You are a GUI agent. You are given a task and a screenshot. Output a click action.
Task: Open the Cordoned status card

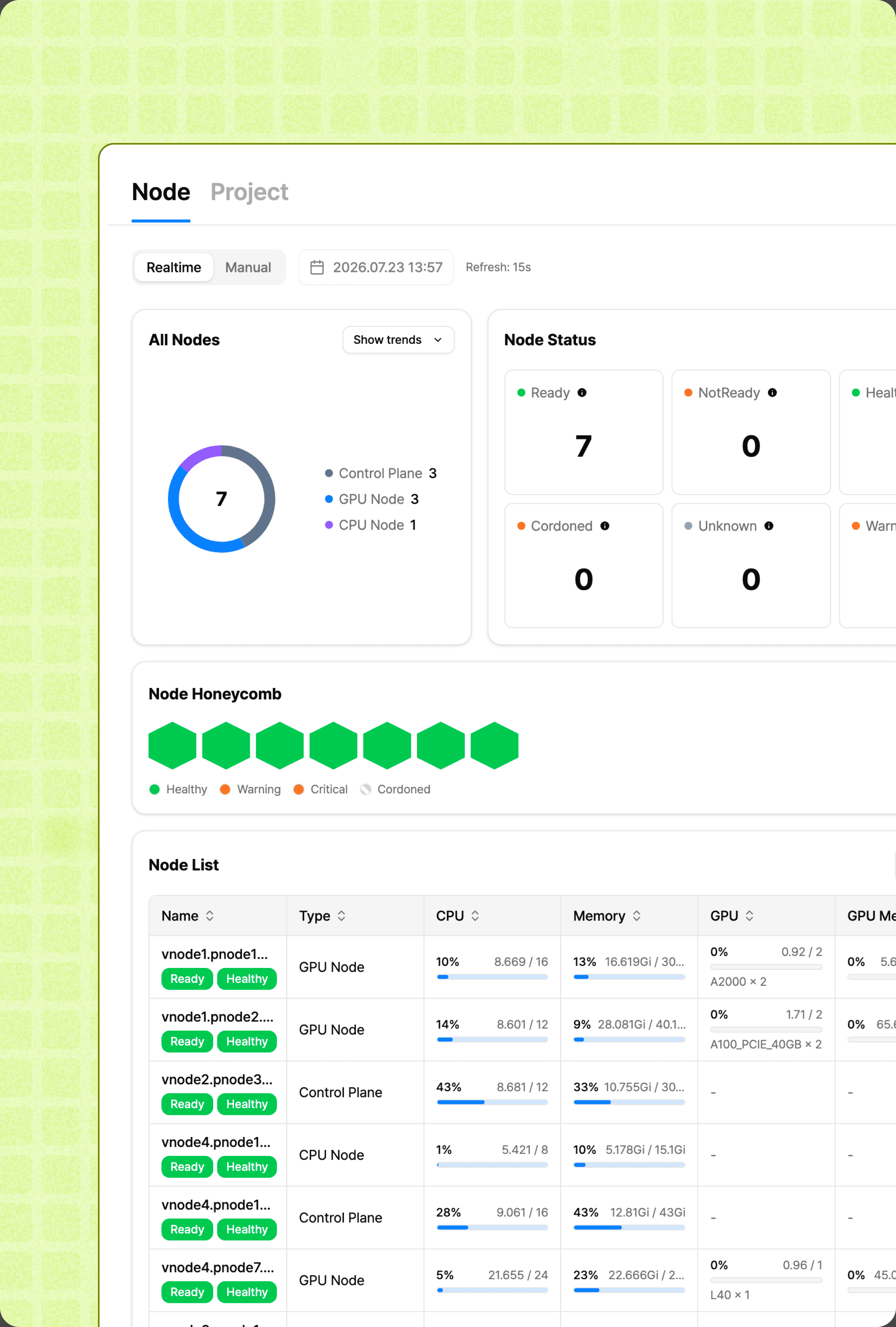coord(583,565)
